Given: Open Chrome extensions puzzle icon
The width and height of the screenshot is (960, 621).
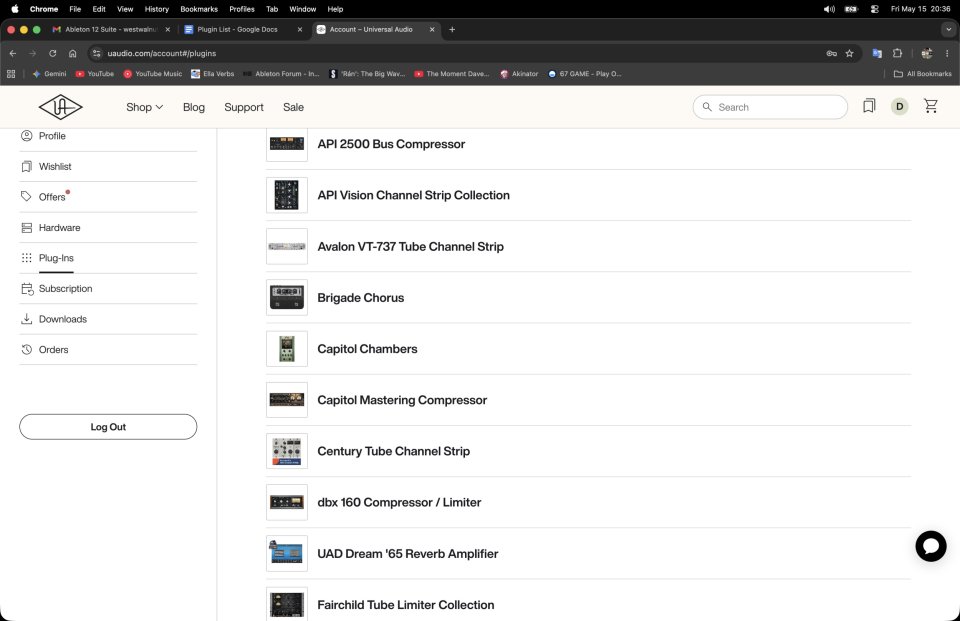Looking at the screenshot, I should point(897,53).
